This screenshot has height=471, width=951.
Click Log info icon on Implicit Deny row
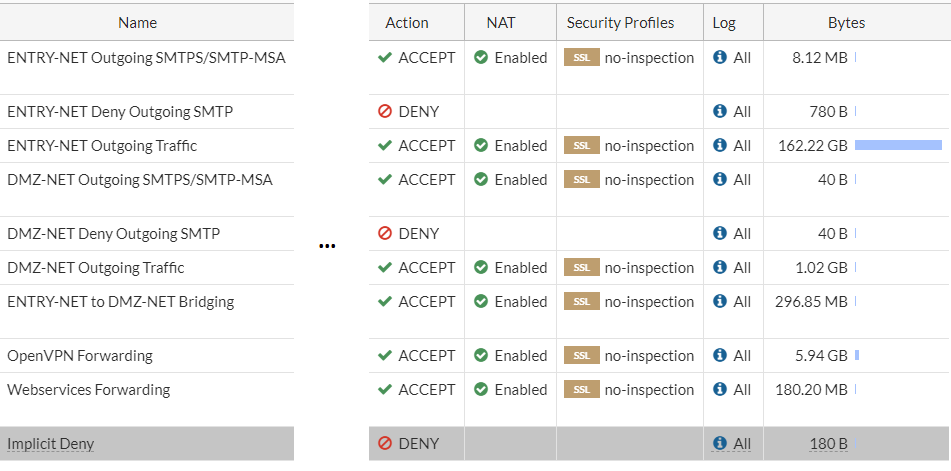point(720,444)
